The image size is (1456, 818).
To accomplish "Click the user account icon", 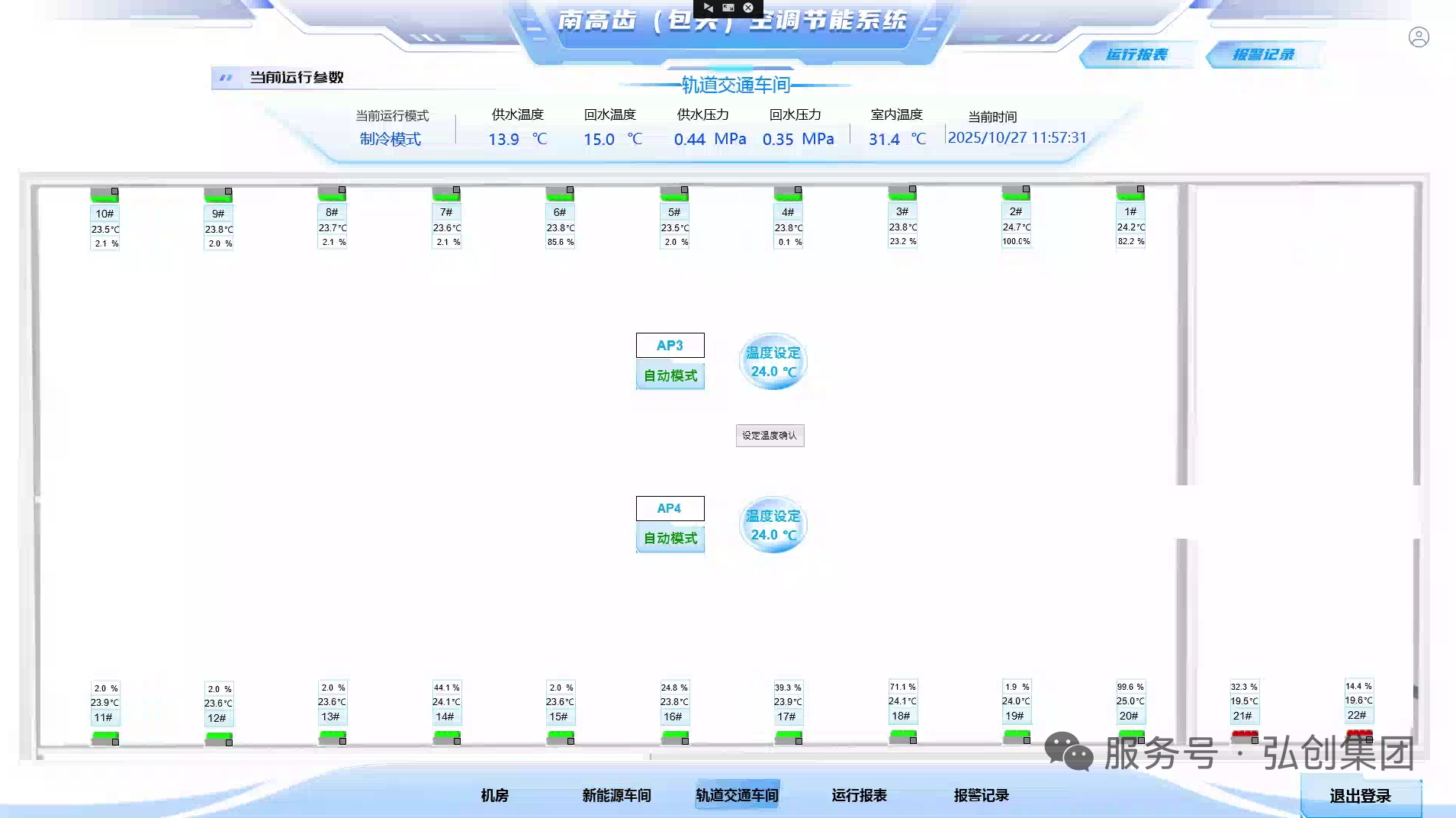I will coord(1418,37).
